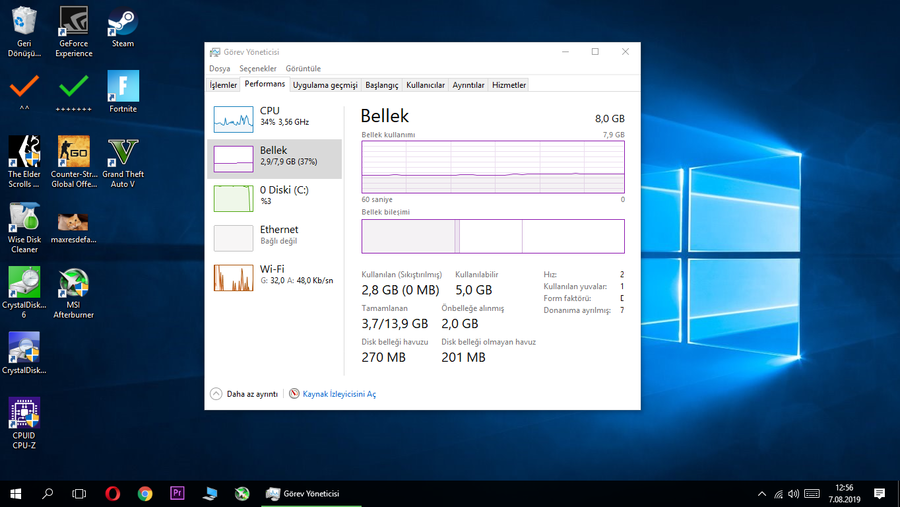Open the Başlangıç tab
The height and width of the screenshot is (507, 900).
pos(382,85)
